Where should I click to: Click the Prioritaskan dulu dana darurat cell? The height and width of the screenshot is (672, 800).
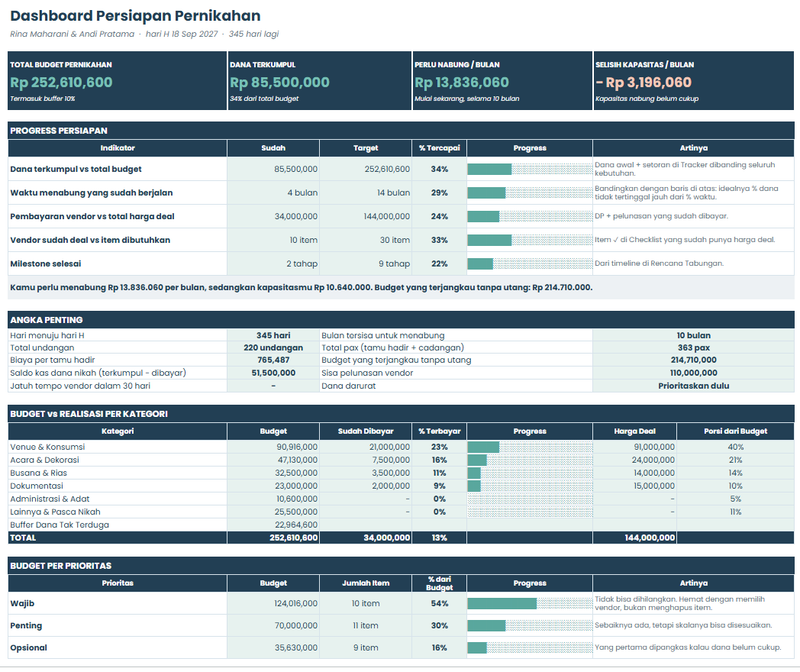[693, 386]
